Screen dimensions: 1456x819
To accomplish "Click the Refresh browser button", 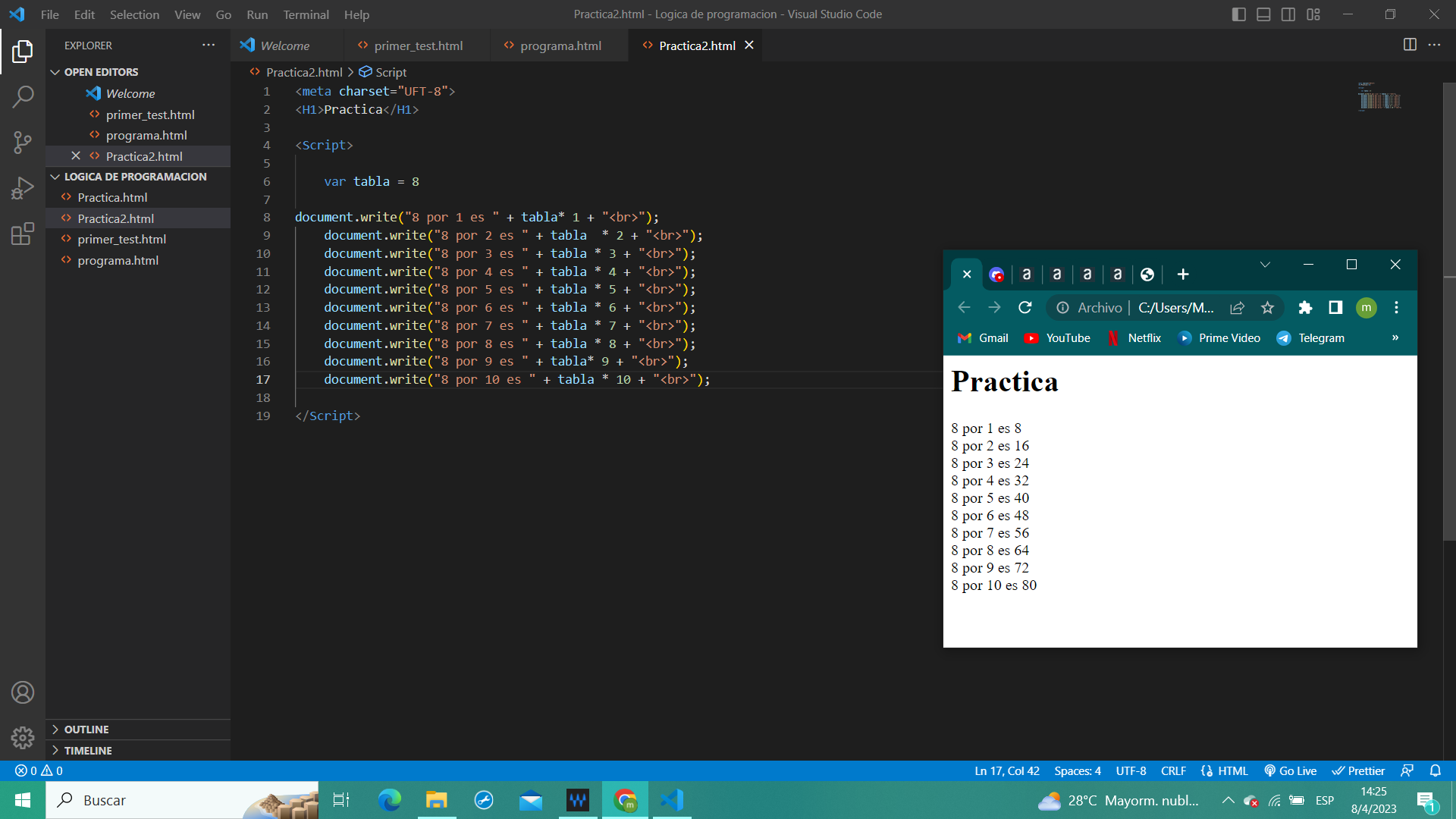I will (x=1024, y=307).
